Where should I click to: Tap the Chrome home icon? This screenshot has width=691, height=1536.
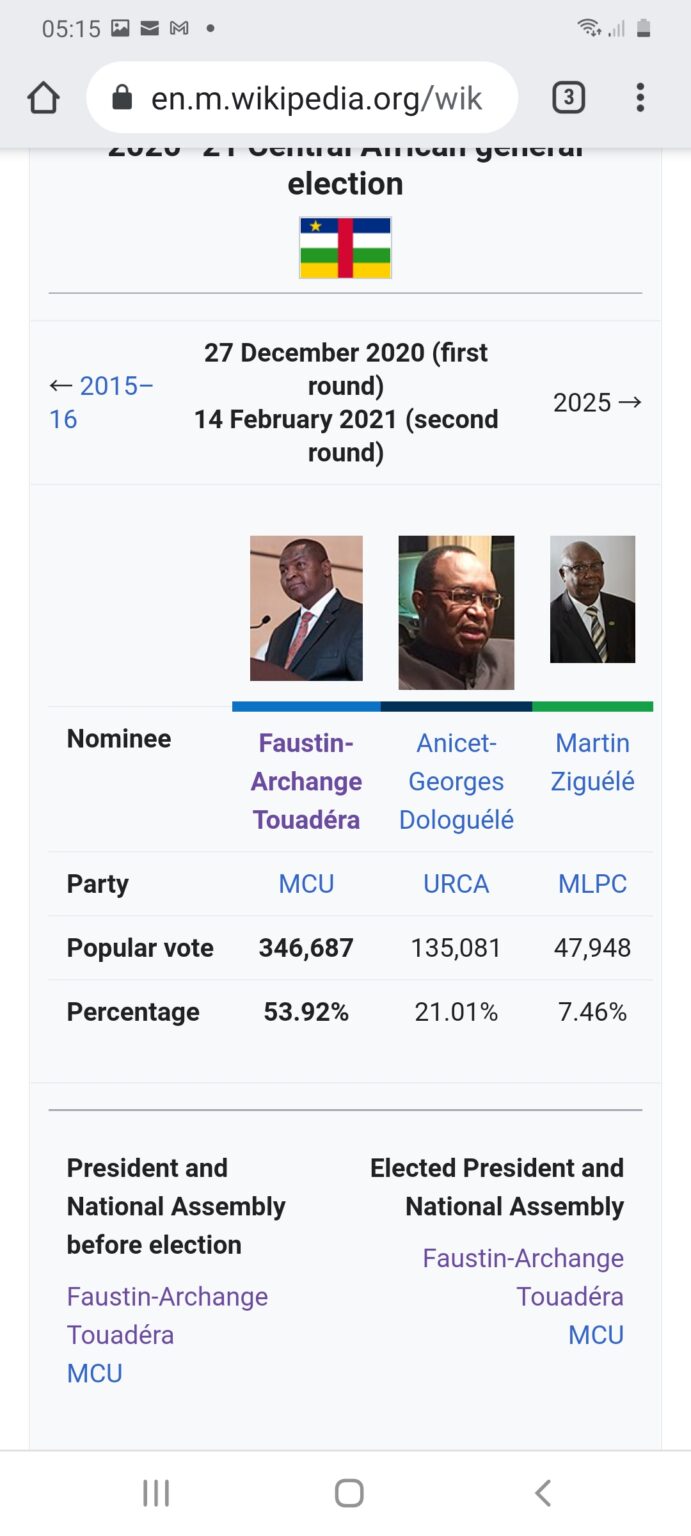click(43, 98)
